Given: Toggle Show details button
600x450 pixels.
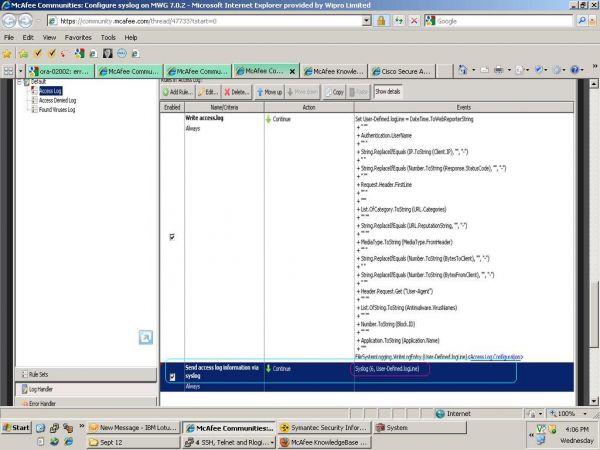Looking at the screenshot, I should coord(388,91).
